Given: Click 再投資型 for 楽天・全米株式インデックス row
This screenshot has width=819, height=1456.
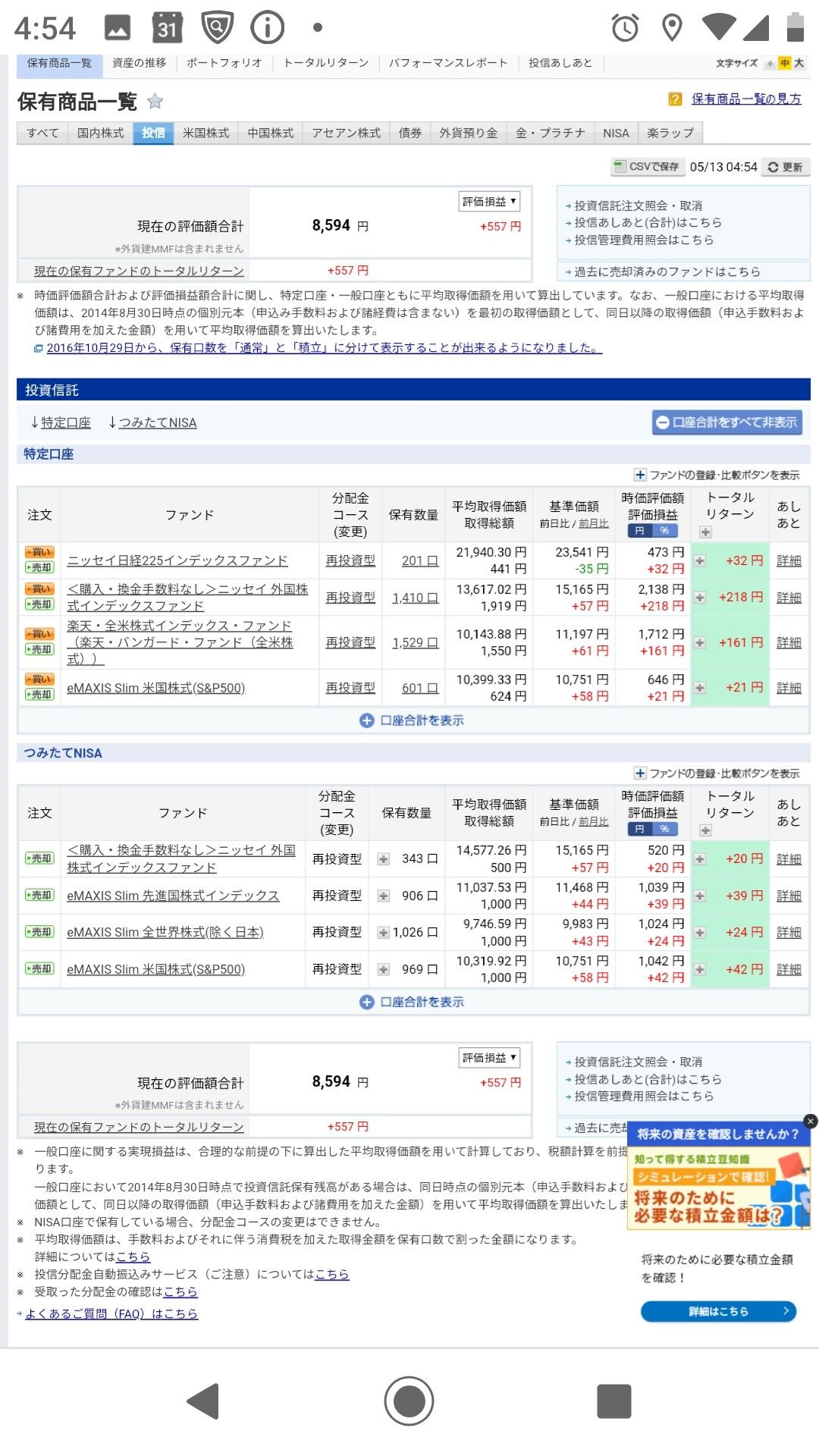Looking at the screenshot, I should click(x=350, y=642).
